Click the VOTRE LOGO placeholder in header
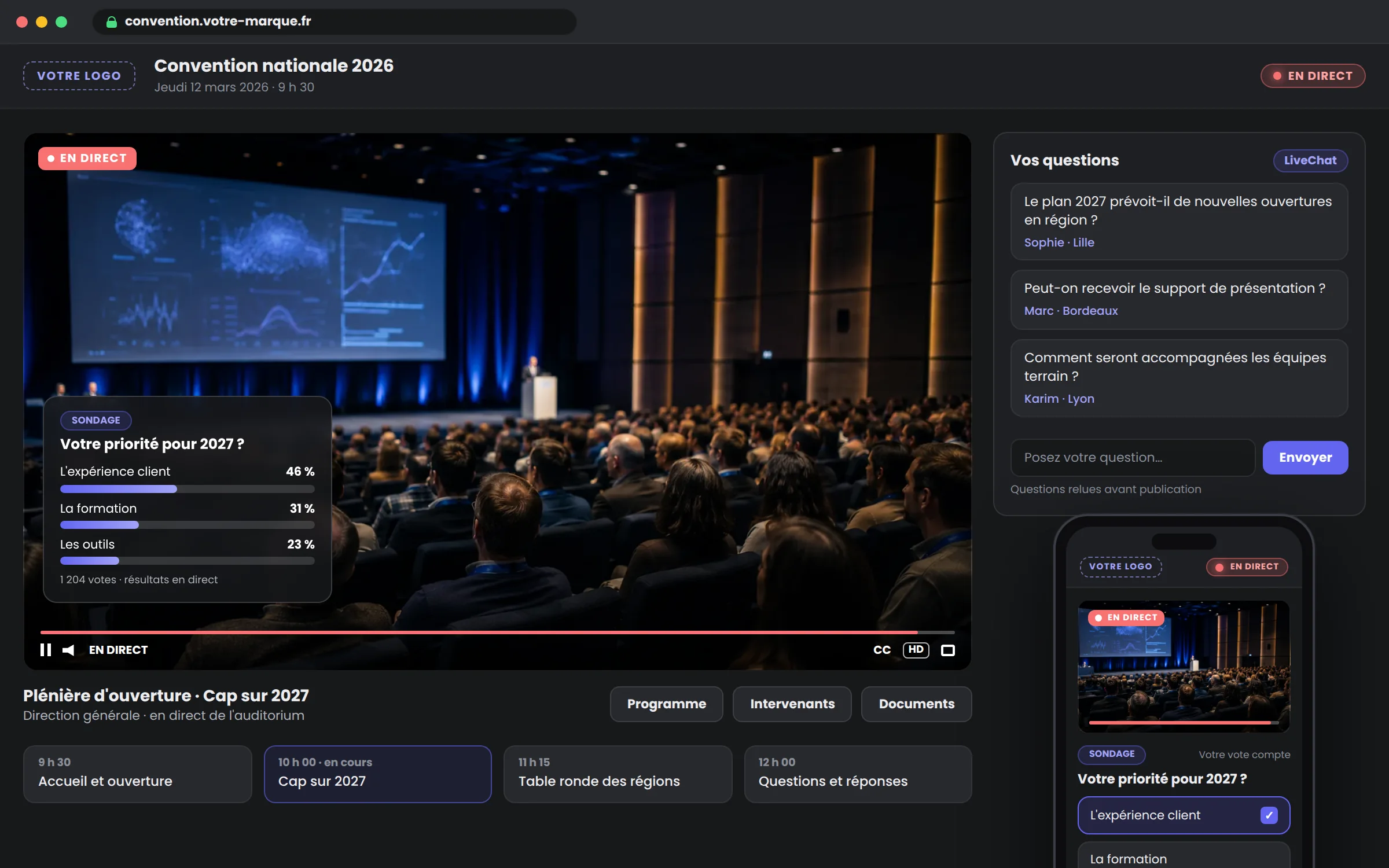 79,76
